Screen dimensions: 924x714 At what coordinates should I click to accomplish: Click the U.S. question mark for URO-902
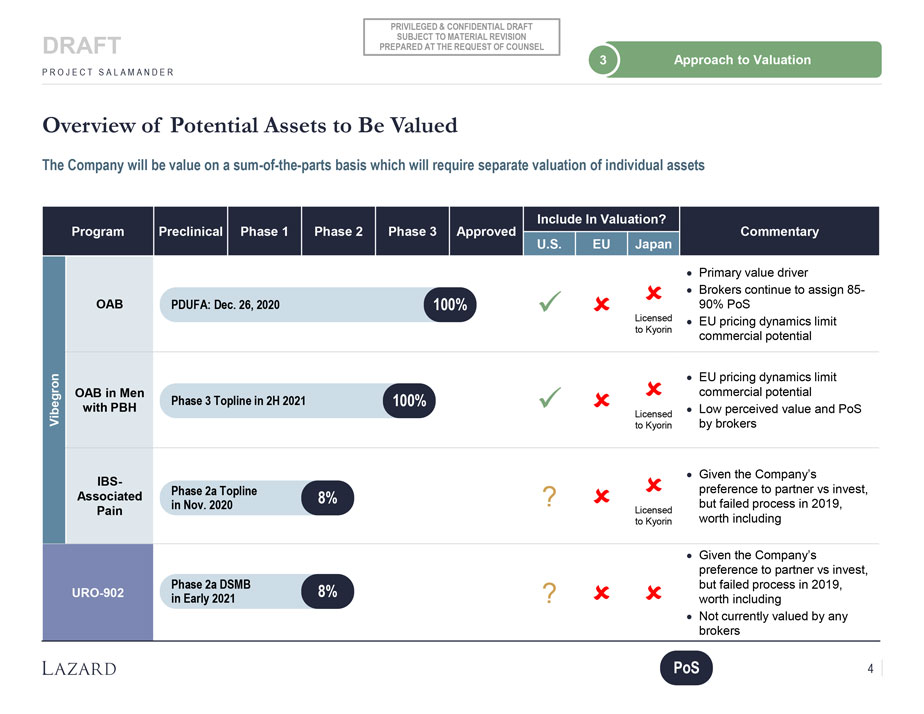point(548,593)
